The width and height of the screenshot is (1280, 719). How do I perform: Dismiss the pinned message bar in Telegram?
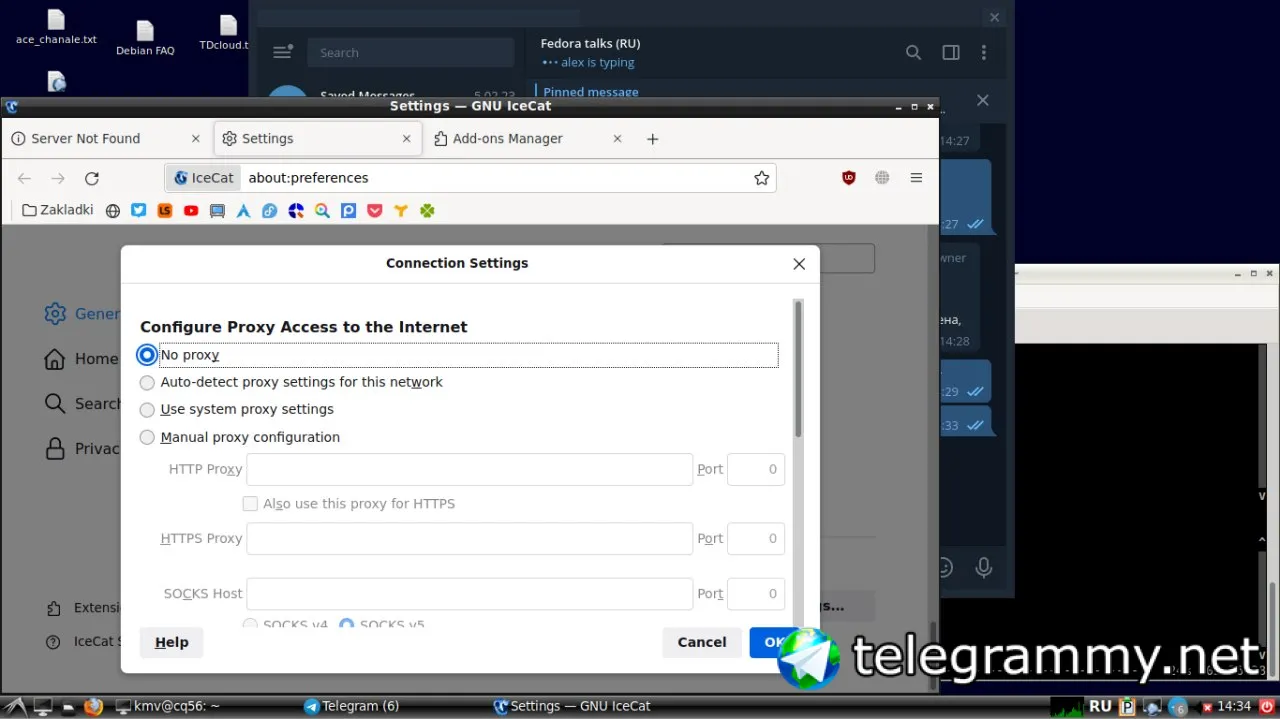982,100
